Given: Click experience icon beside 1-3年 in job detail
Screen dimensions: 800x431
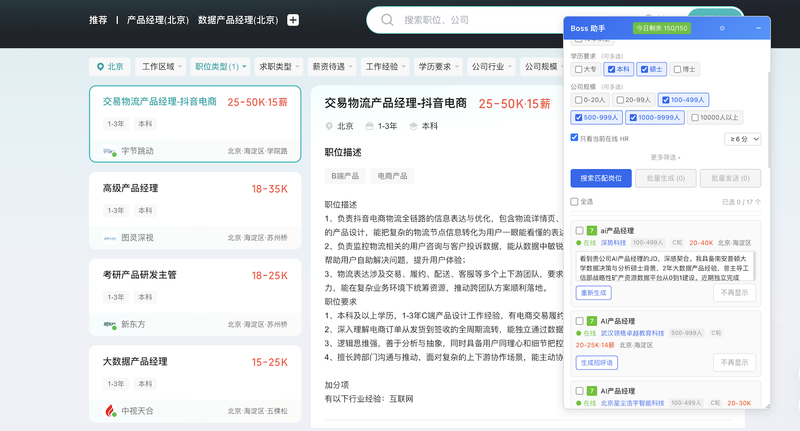Looking at the screenshot, I should point(369,126).
